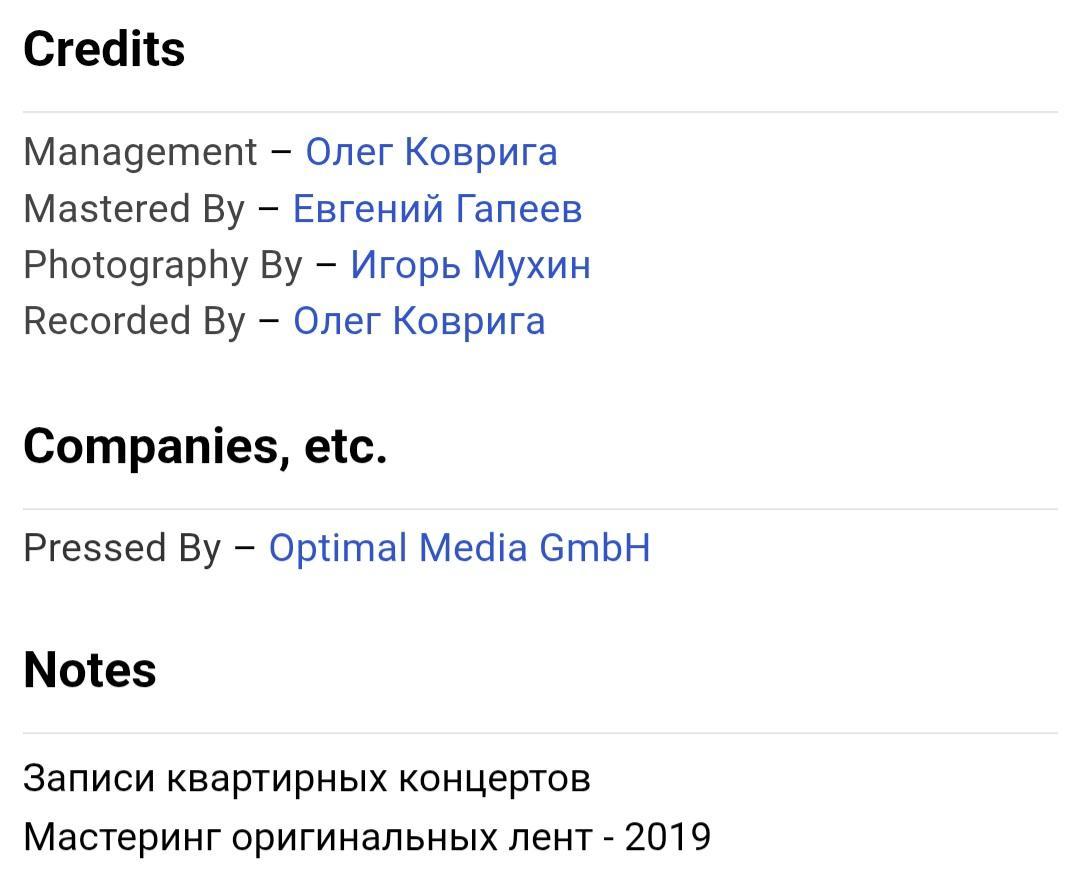Open Optimal Media GmbH company link
This screenshot has width=1080, height=895.
[459, 548]
